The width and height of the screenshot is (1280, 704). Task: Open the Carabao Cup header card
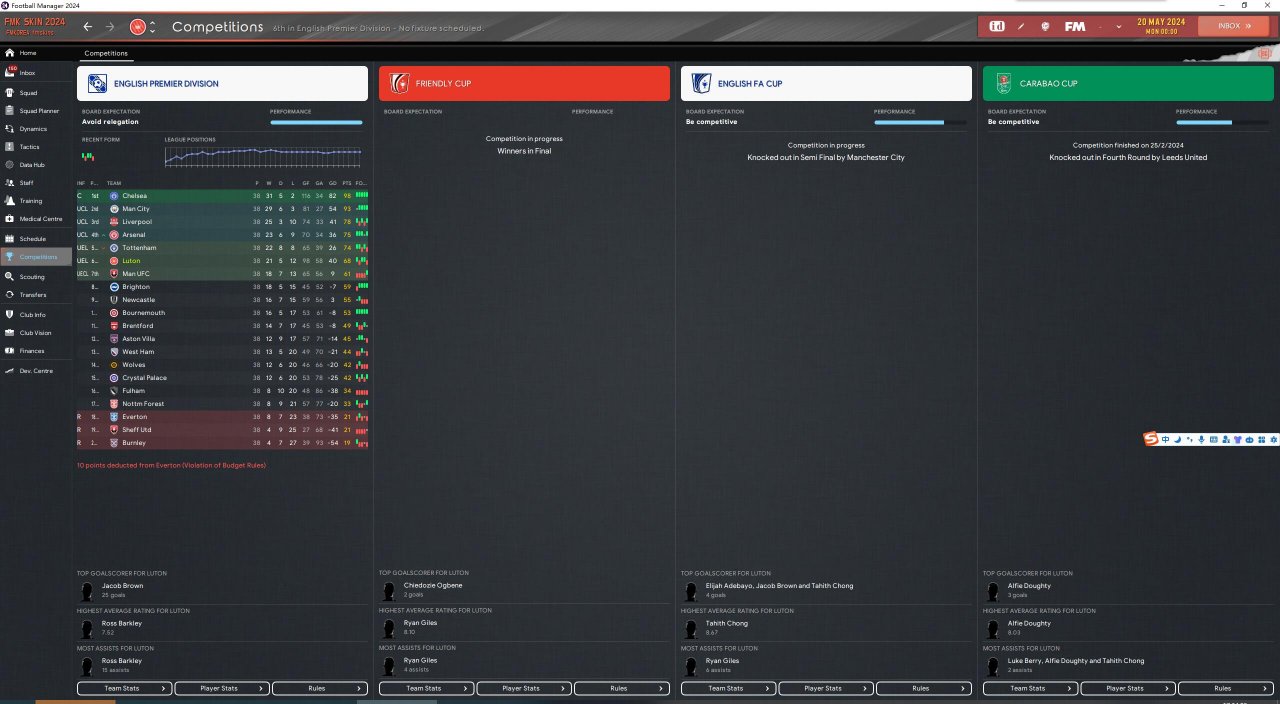1128,83
